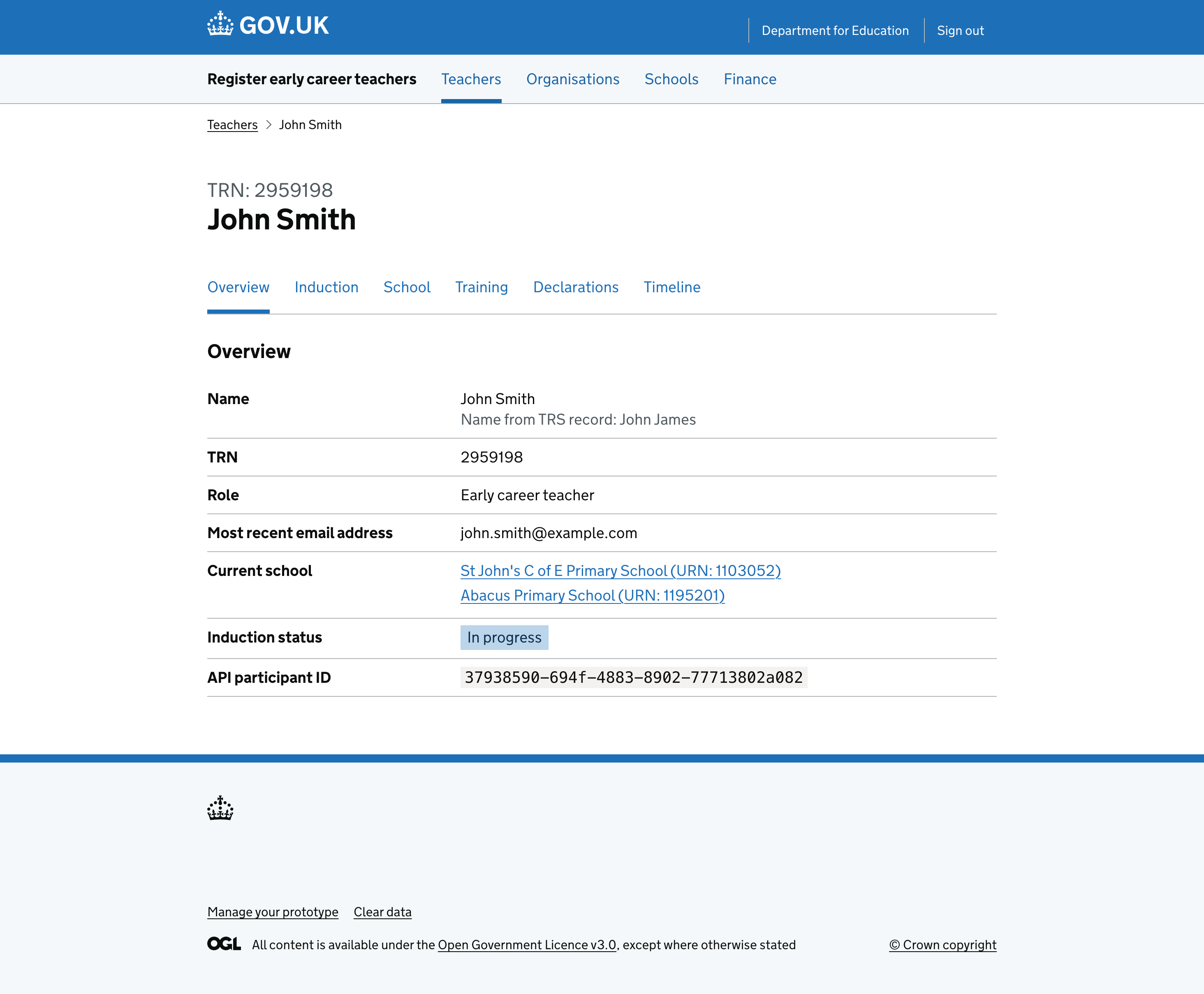The width and height of the screenshot is (1204, 994).
Task: Sign out of the service
Action: pos(960,30)
